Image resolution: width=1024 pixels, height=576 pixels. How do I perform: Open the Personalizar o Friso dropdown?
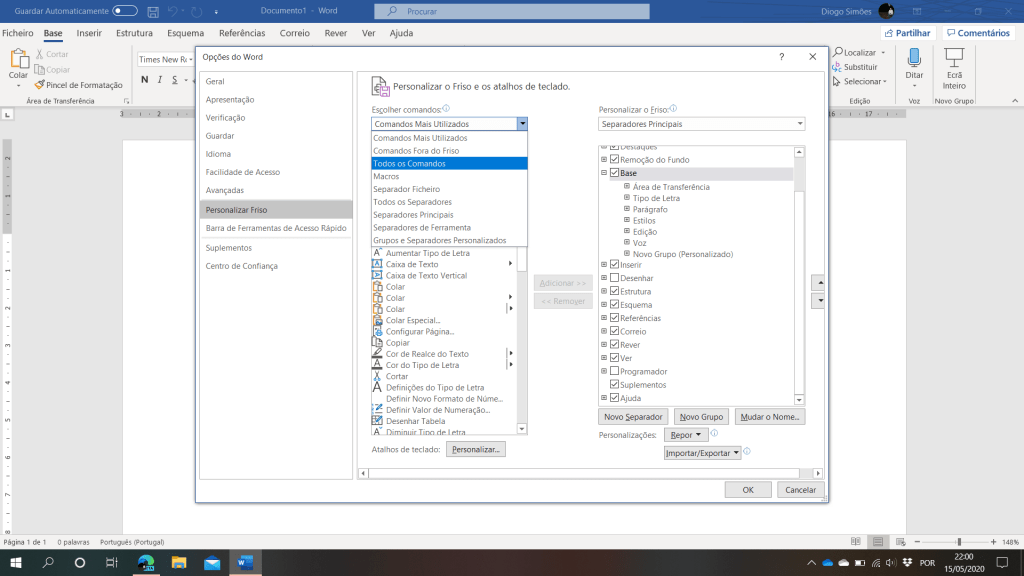tap(701, 124)
